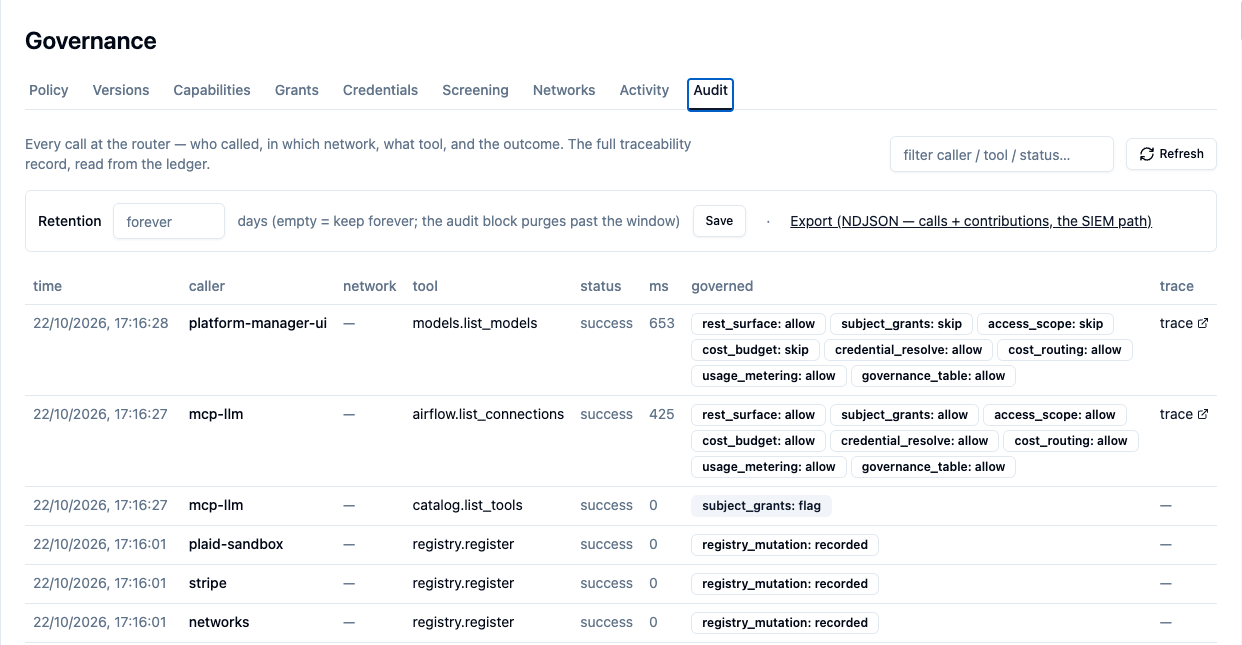The height and width of the screenshot is (645, 1242).
Task: Open trace external-link icon for airflow.list_connections row
Action: click(x=1203, y=414)
